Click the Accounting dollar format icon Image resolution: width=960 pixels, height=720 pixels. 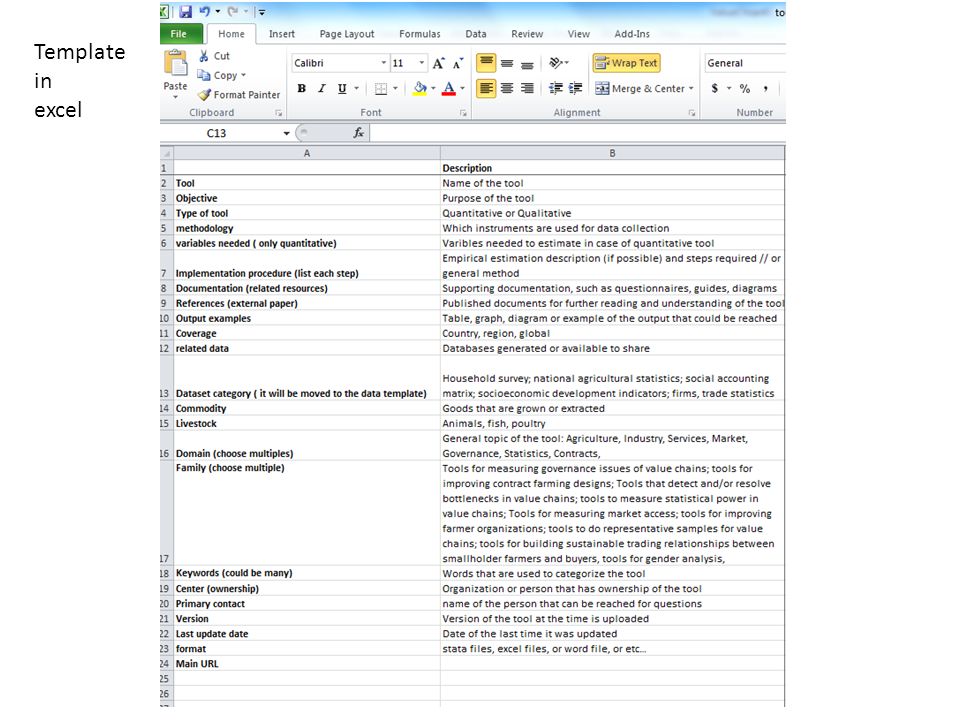click(x=714, y=89)
